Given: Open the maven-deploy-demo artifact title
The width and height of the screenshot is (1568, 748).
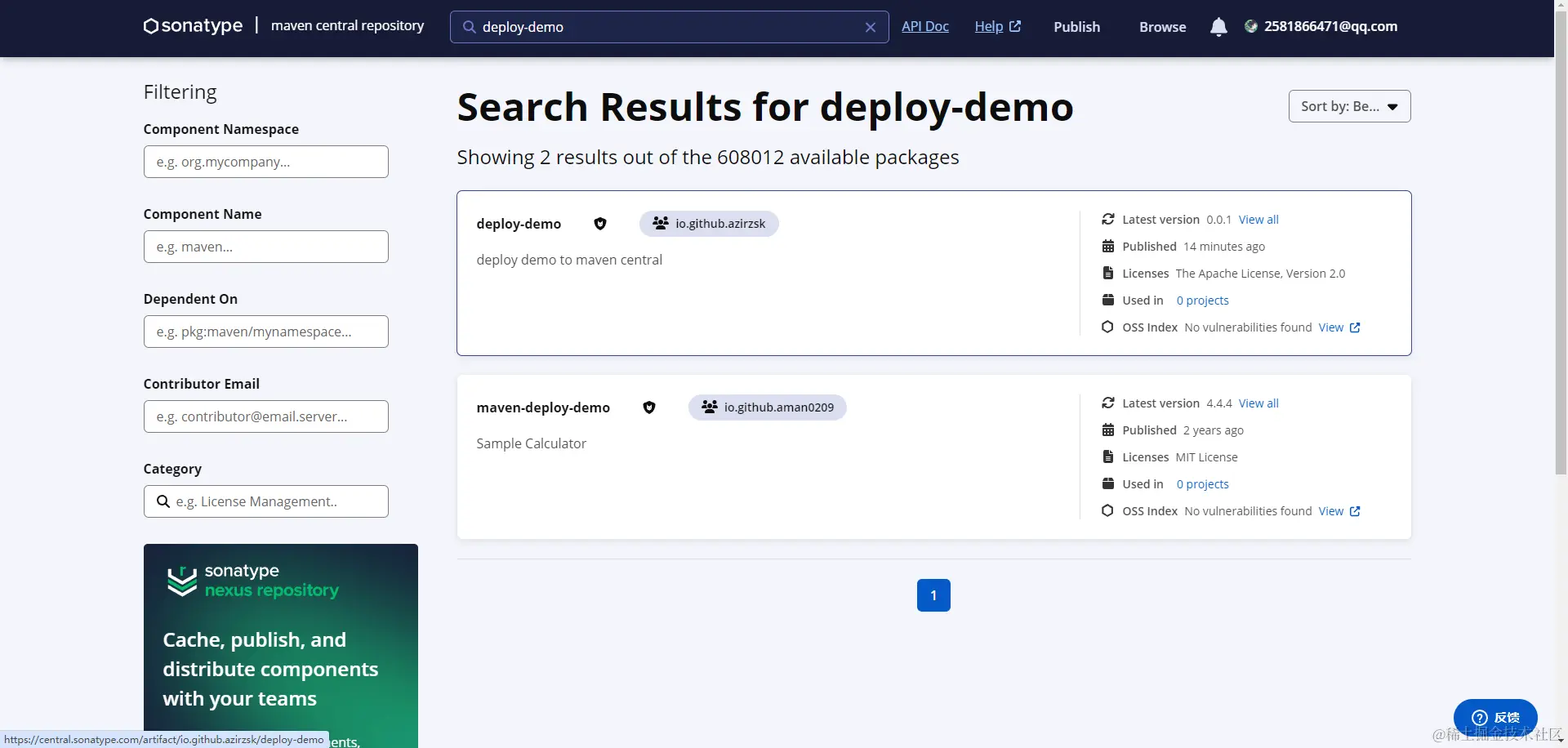Looking at the screenshot, I should [543, 407].
